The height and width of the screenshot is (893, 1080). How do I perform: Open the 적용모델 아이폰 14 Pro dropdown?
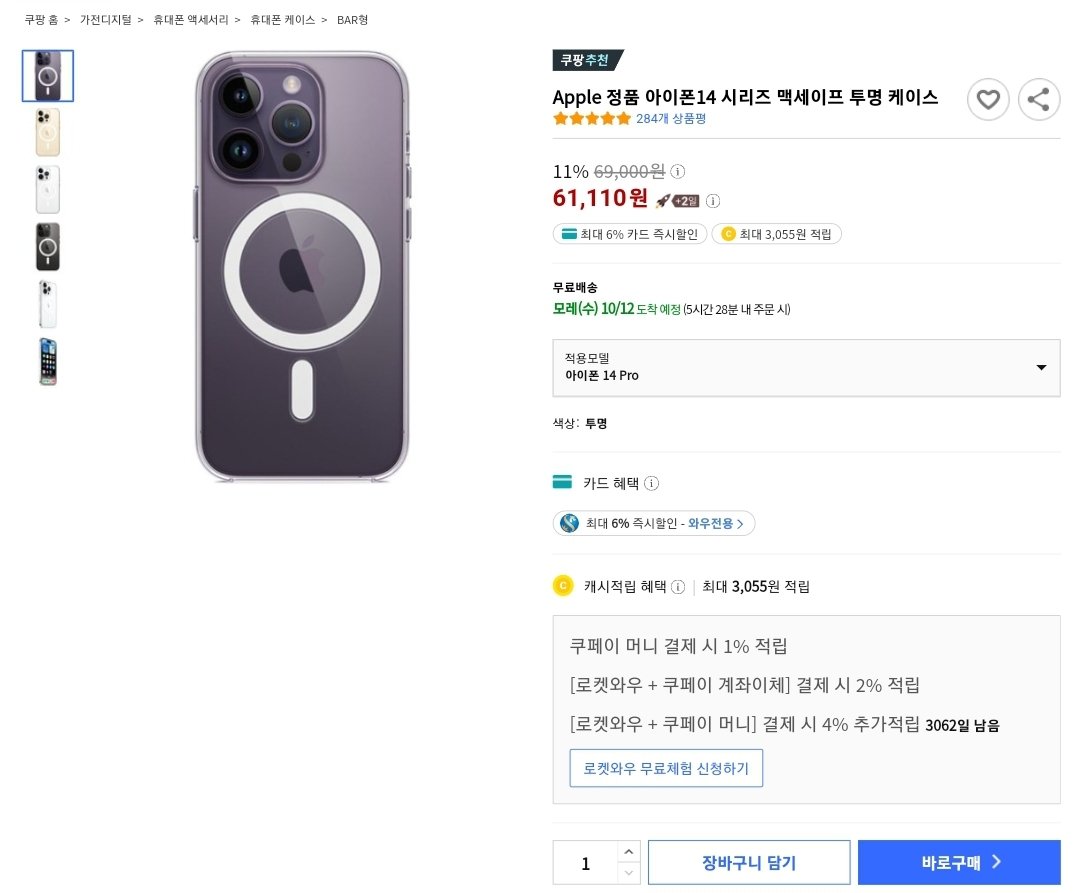coord(807,368)
